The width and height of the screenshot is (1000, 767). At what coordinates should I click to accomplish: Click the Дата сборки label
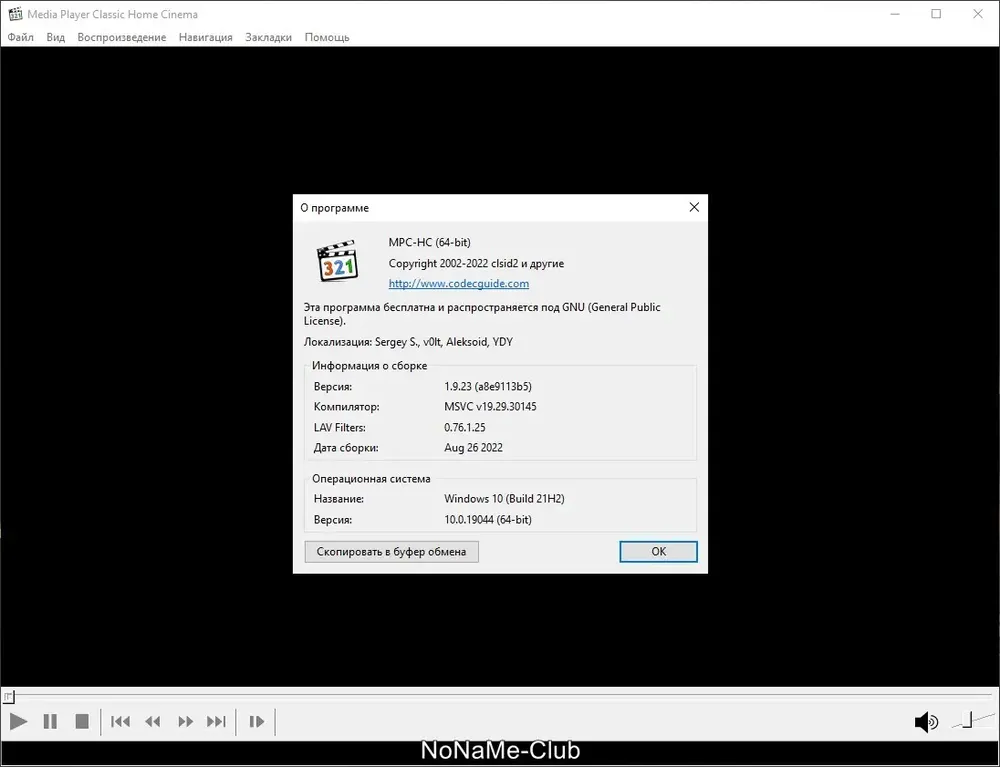pos(346,448)
